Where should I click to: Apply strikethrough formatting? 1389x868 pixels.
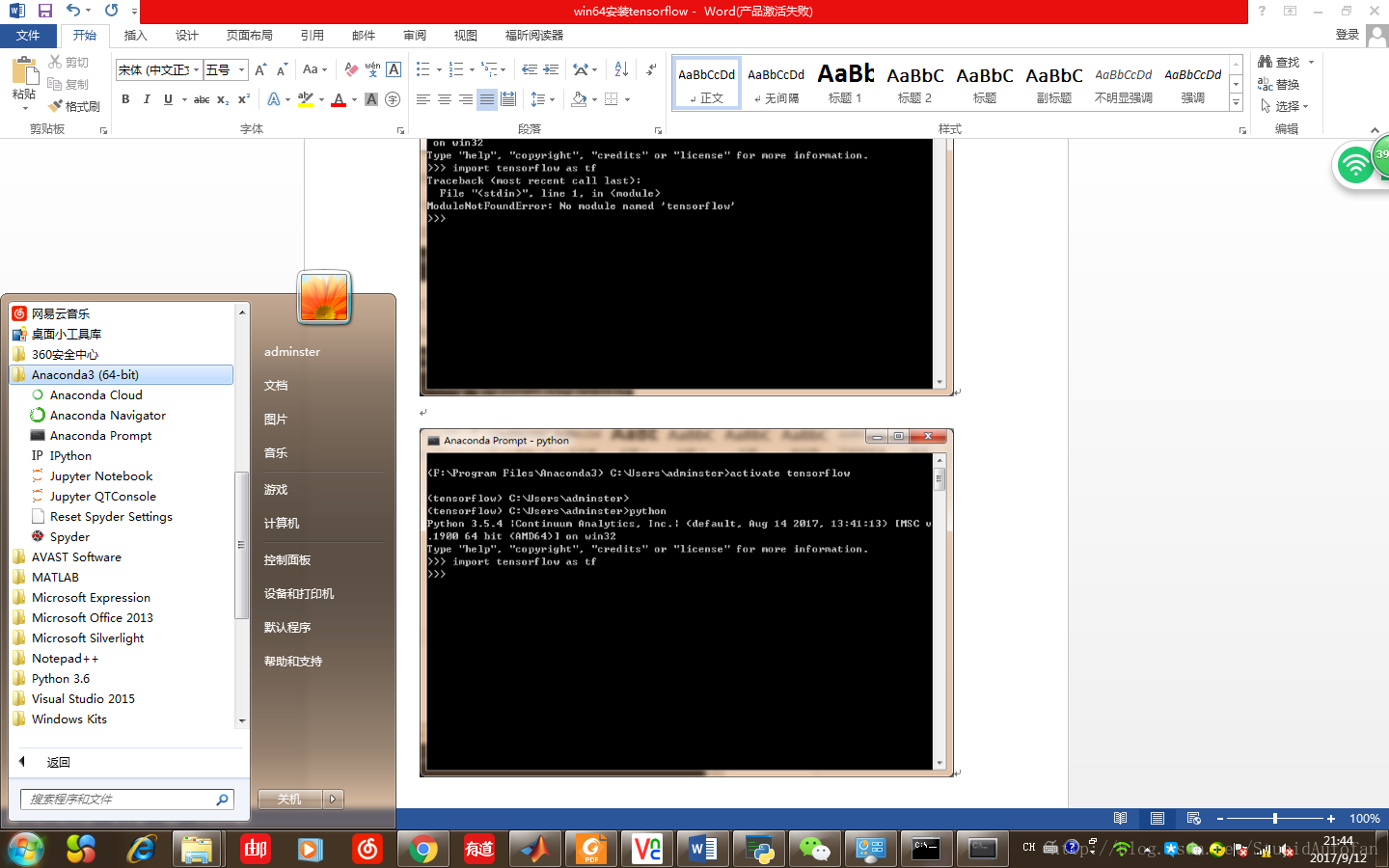[202, 99]
